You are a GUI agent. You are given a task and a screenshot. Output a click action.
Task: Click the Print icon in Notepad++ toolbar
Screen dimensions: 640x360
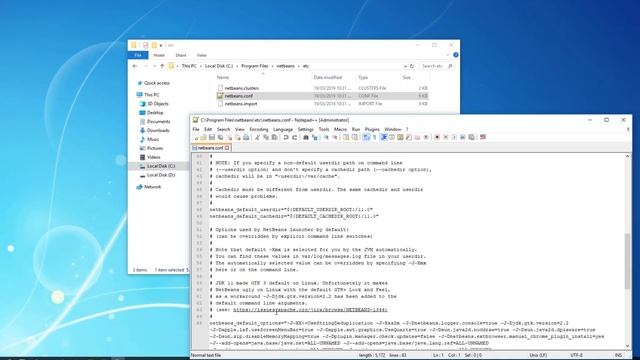[246, 138]
